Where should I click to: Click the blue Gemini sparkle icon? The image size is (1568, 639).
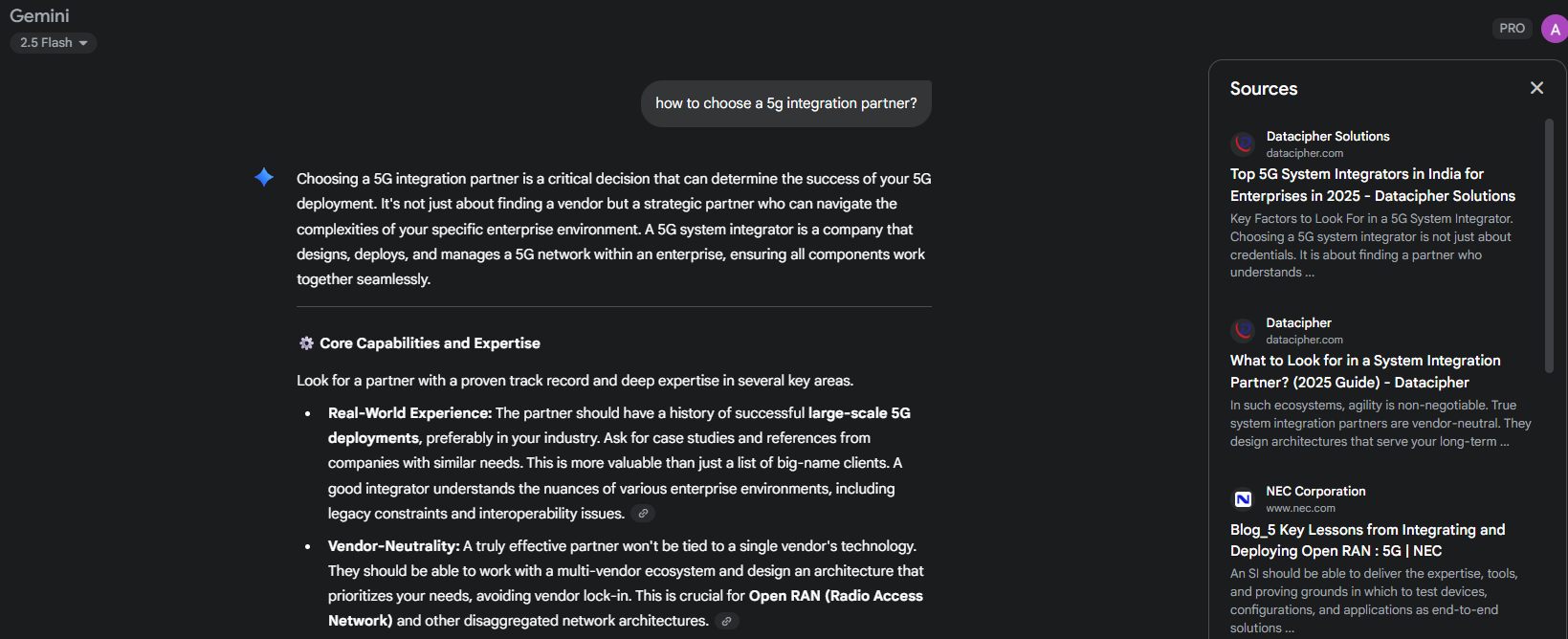coord(264,177)
